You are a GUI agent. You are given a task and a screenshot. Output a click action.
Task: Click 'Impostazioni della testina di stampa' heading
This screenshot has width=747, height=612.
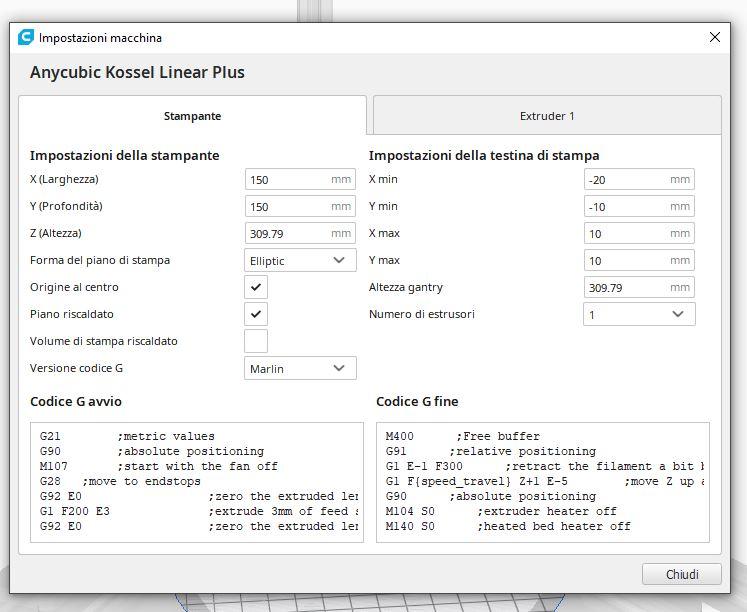tap(484, 155)
